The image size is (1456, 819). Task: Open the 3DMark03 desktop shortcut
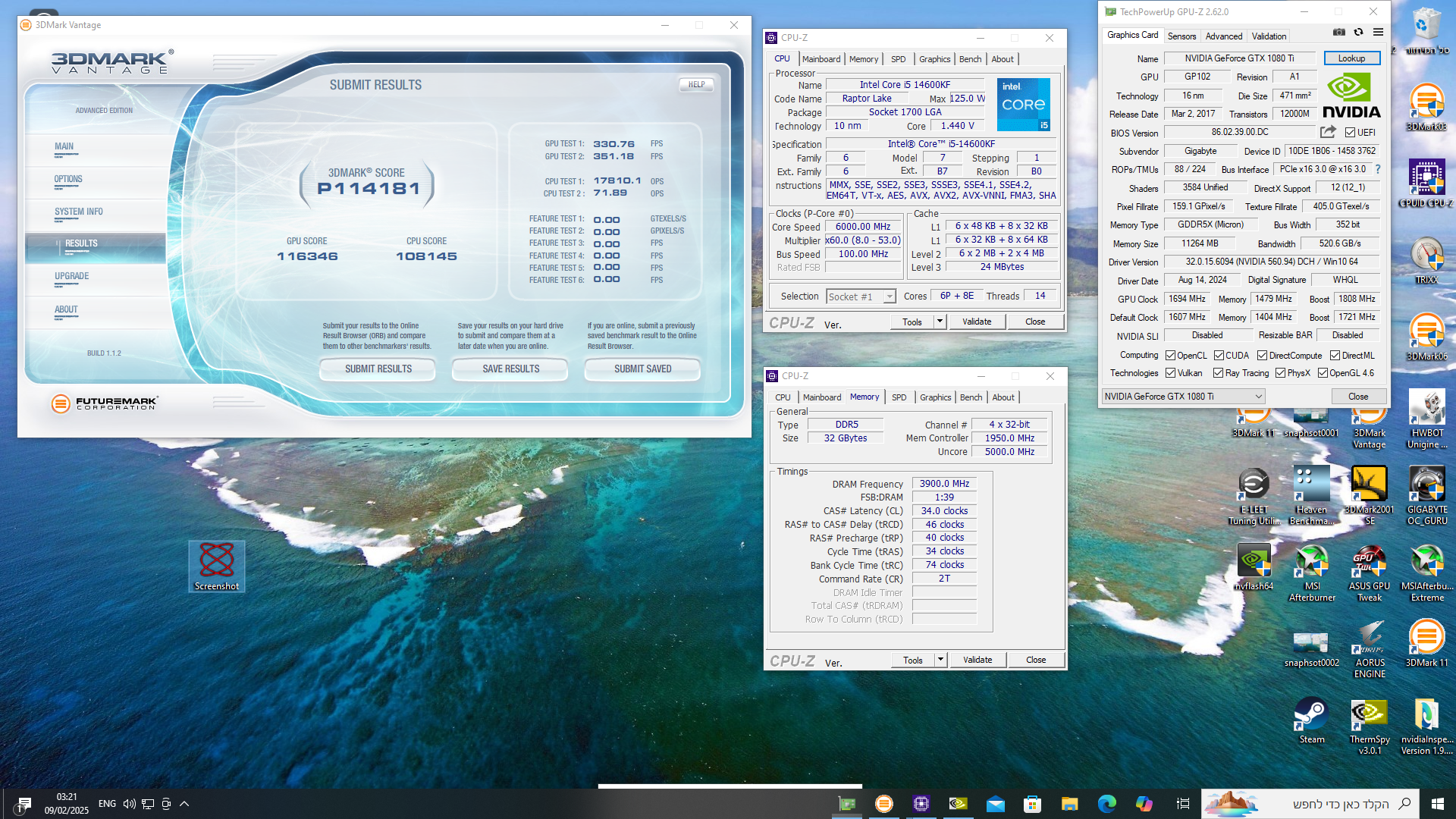(1427, 106)
